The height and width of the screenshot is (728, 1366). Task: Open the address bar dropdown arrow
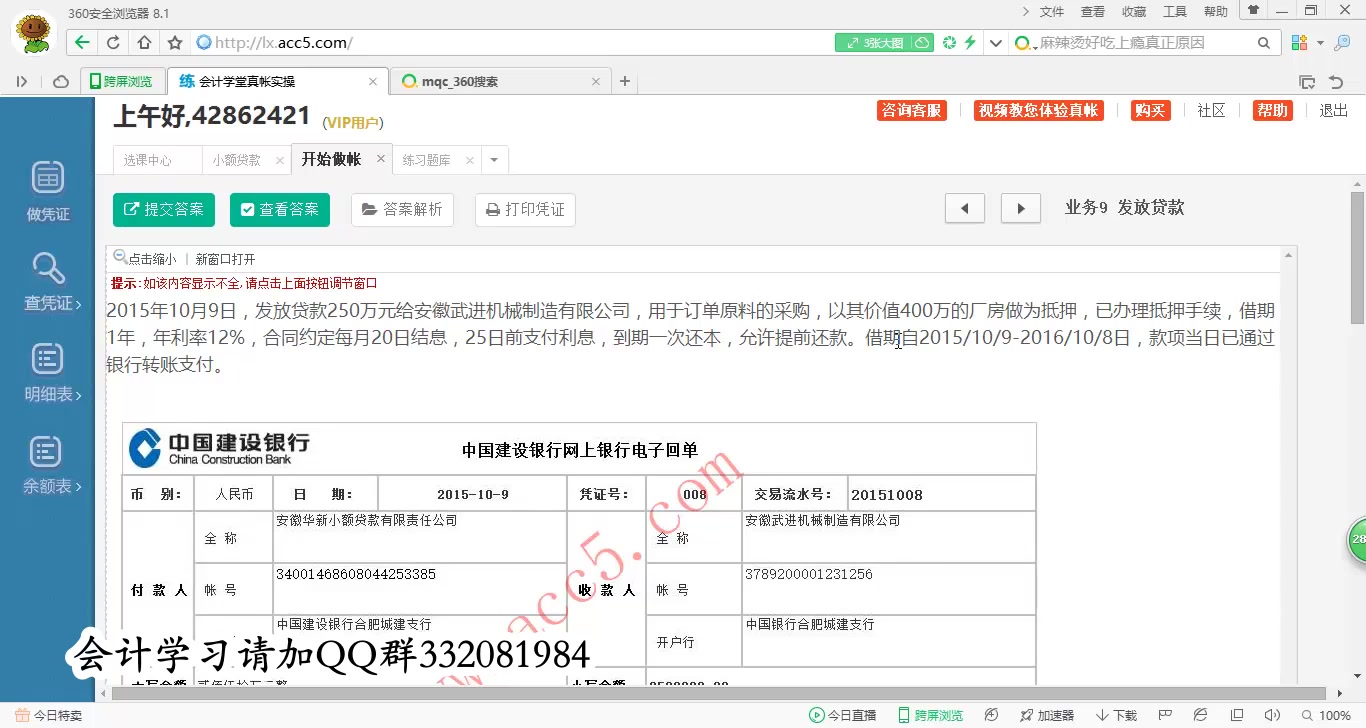tap(996, 42)
